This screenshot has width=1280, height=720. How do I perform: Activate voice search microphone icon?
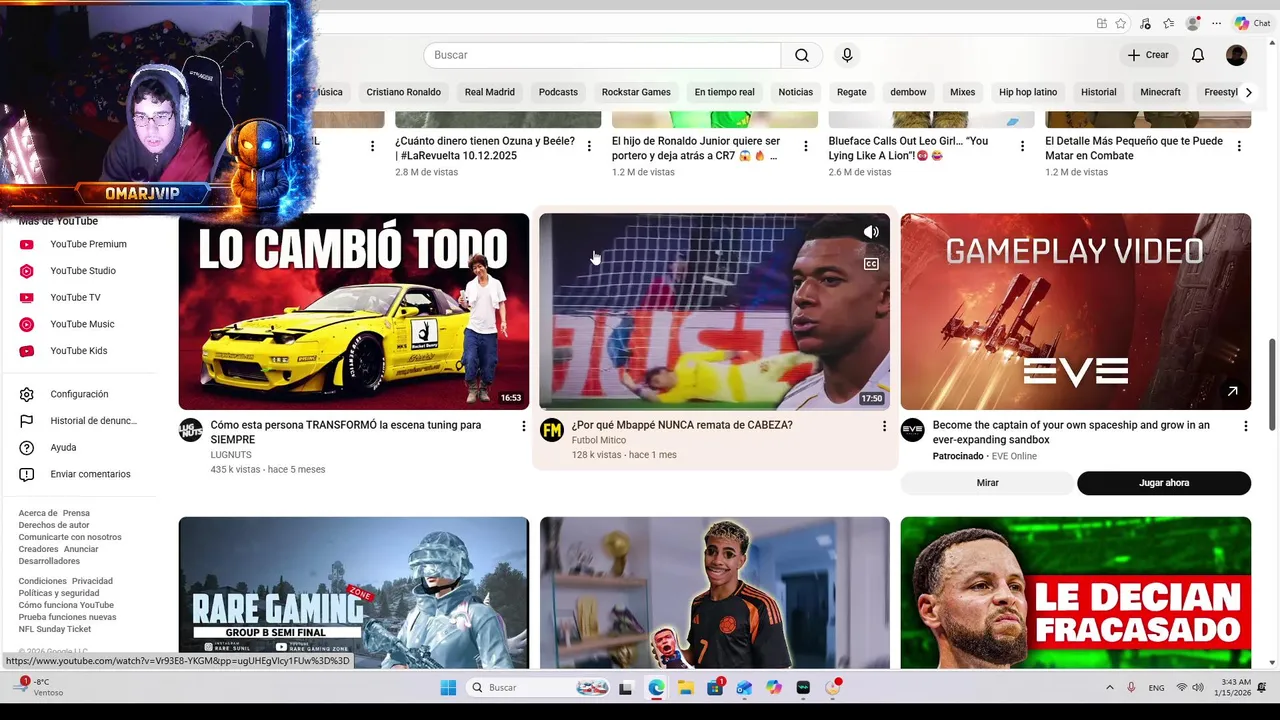coord(847,55)
